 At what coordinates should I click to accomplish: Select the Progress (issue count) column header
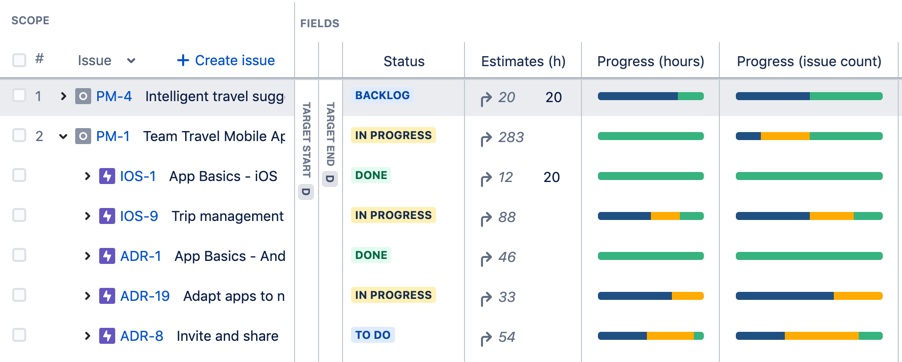click(x=809, y=61)
